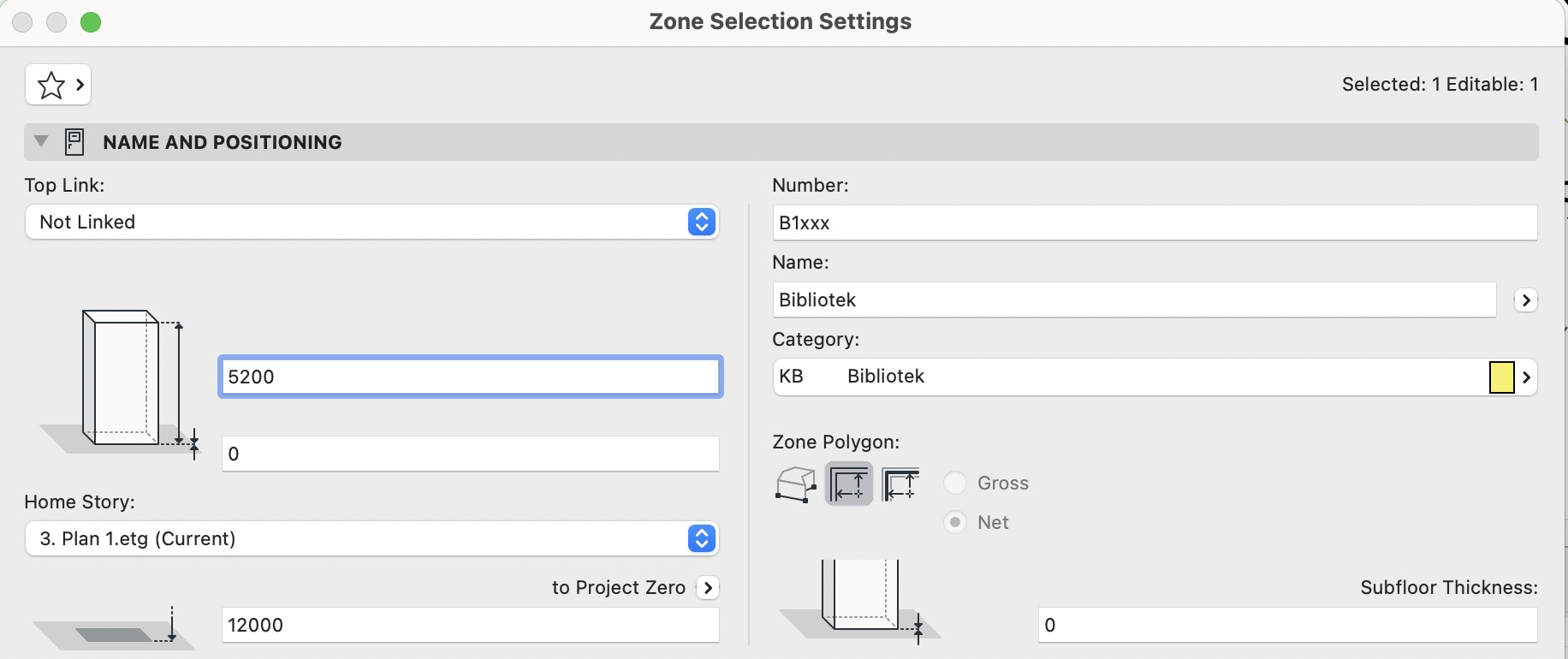The width and height of the screenshot is (1568, 659).
Task: Click the yellow category color swatch
Action: pos(1501,377)
